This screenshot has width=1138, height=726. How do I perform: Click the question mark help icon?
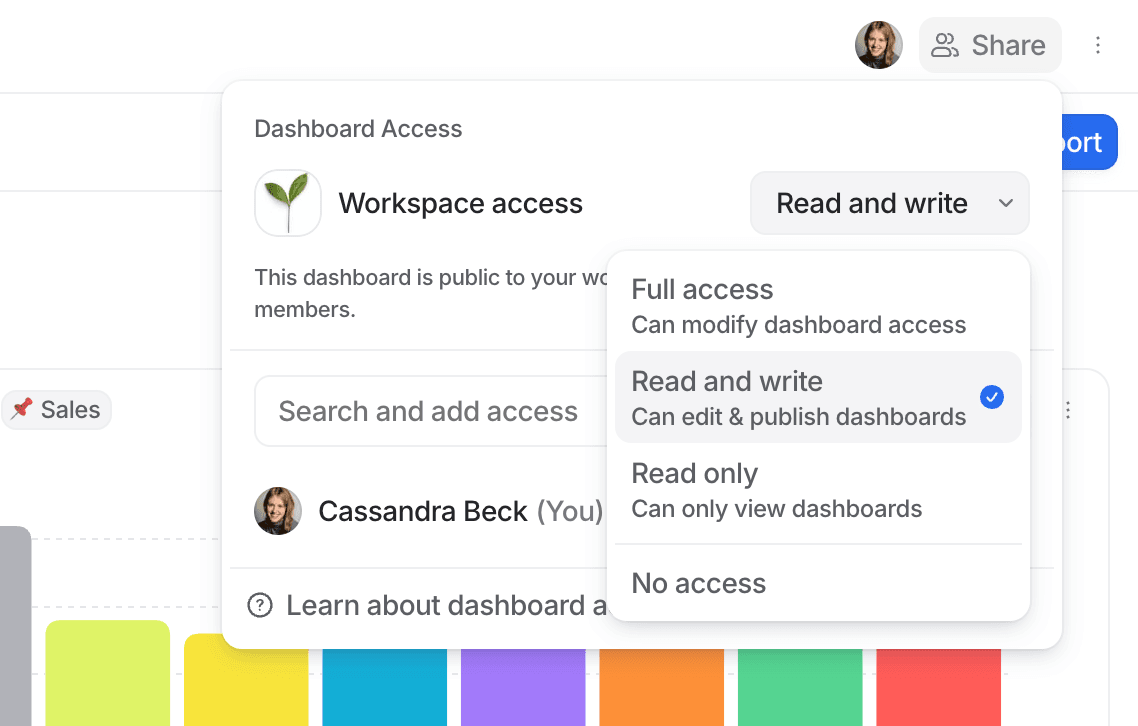coord(260,605)
